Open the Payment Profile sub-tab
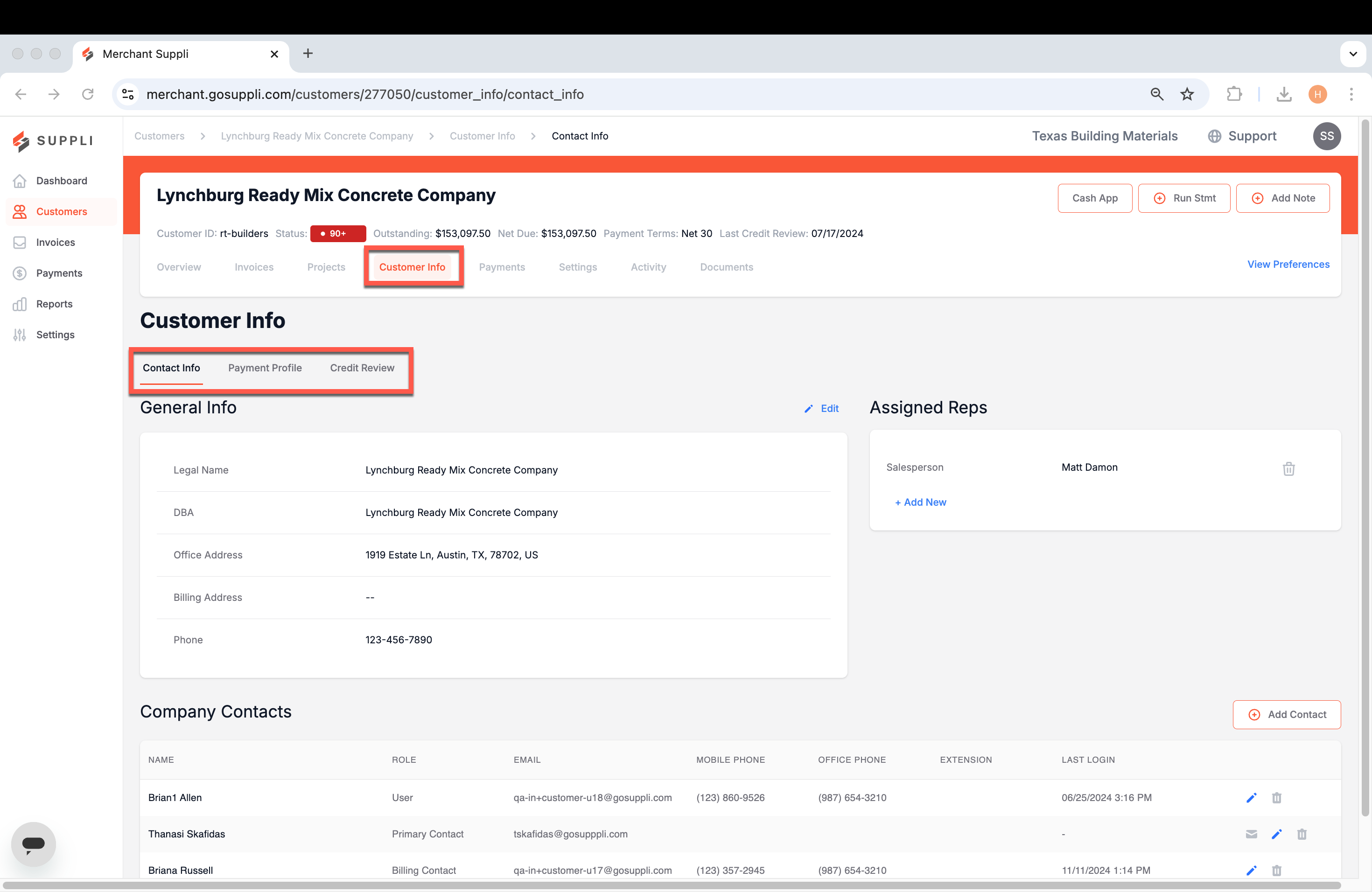Image resolution: width=1372 pixels, height=892 pixels. point(265,368)
